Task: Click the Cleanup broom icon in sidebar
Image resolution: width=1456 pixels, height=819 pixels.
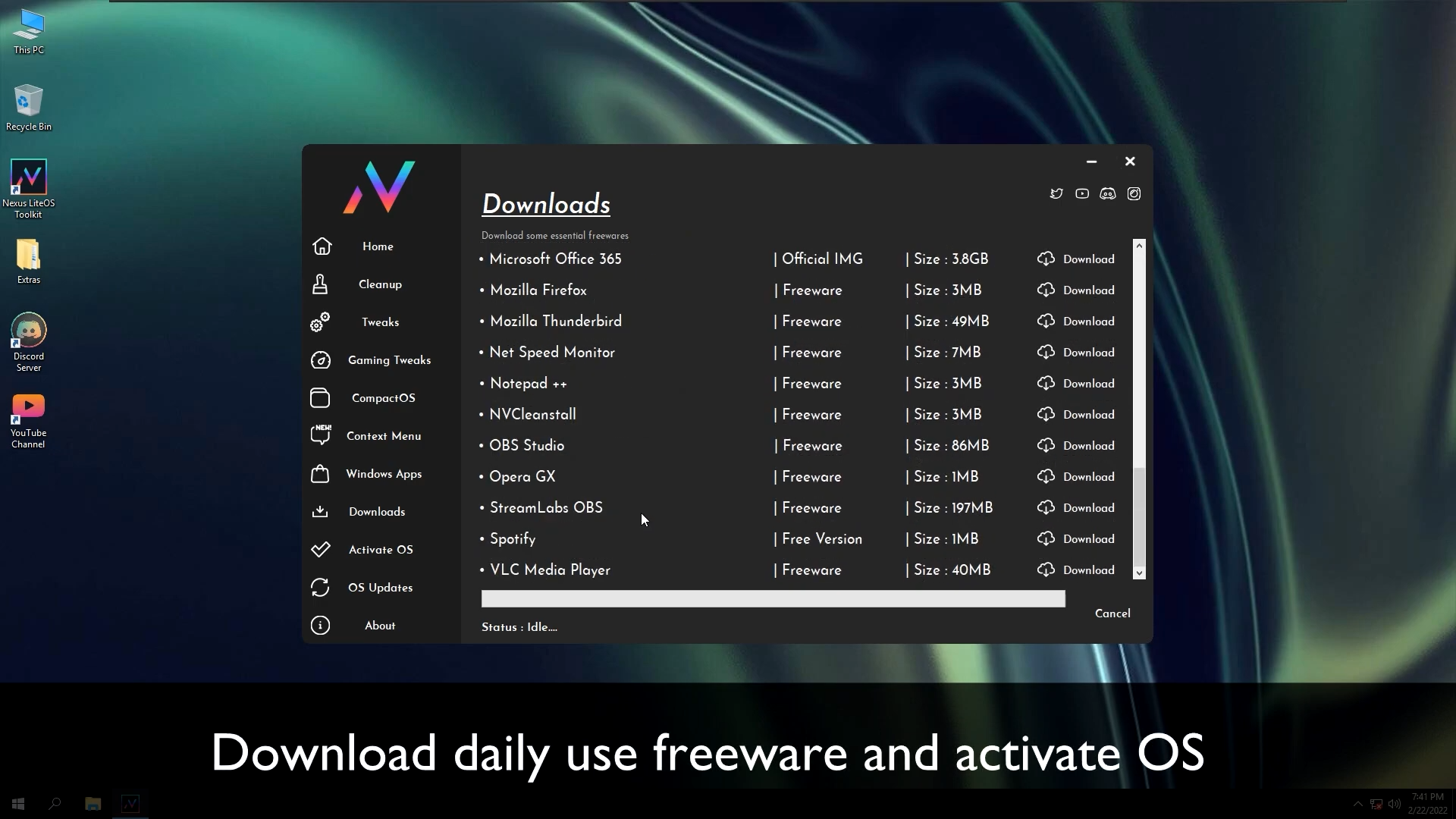Action: (320, 284)
